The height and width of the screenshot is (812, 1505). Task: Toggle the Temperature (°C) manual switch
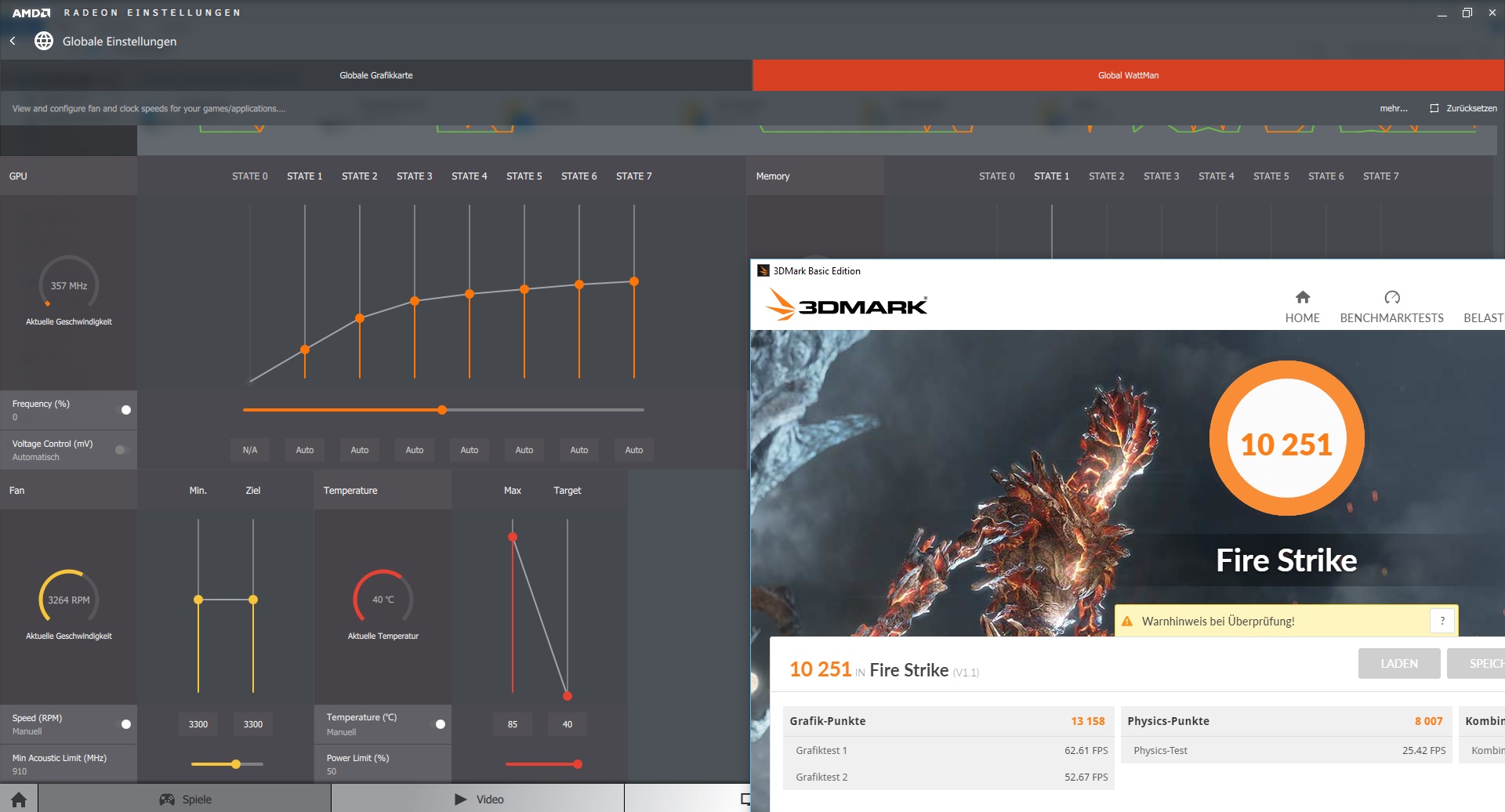[x=438, y=724]
